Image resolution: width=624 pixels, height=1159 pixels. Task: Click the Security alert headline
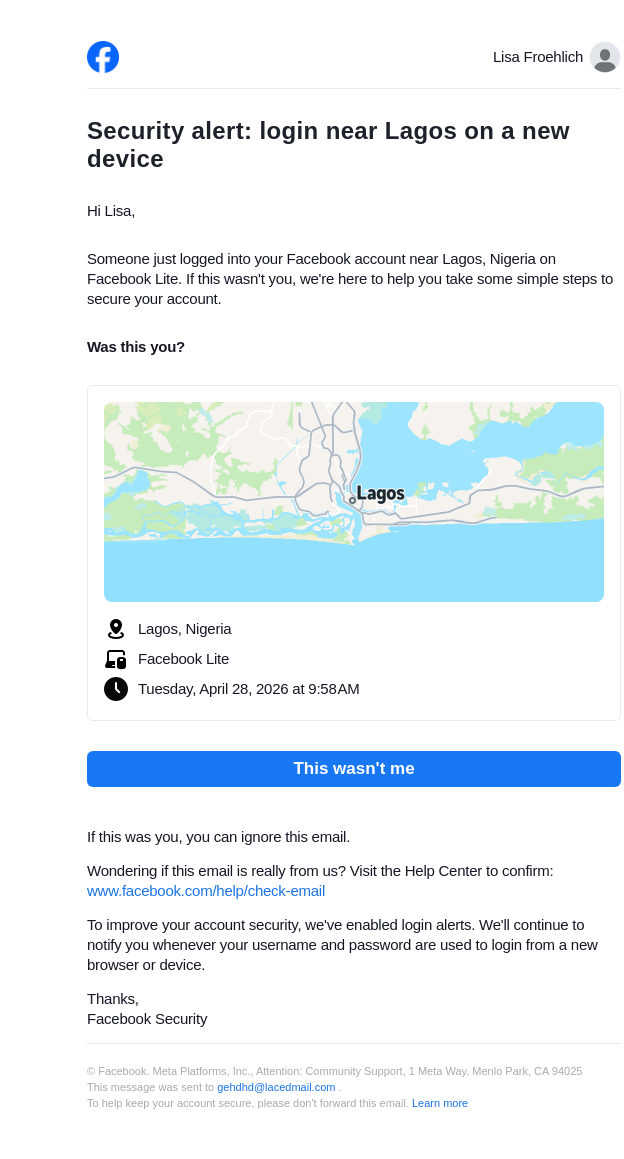coord(328,145)
